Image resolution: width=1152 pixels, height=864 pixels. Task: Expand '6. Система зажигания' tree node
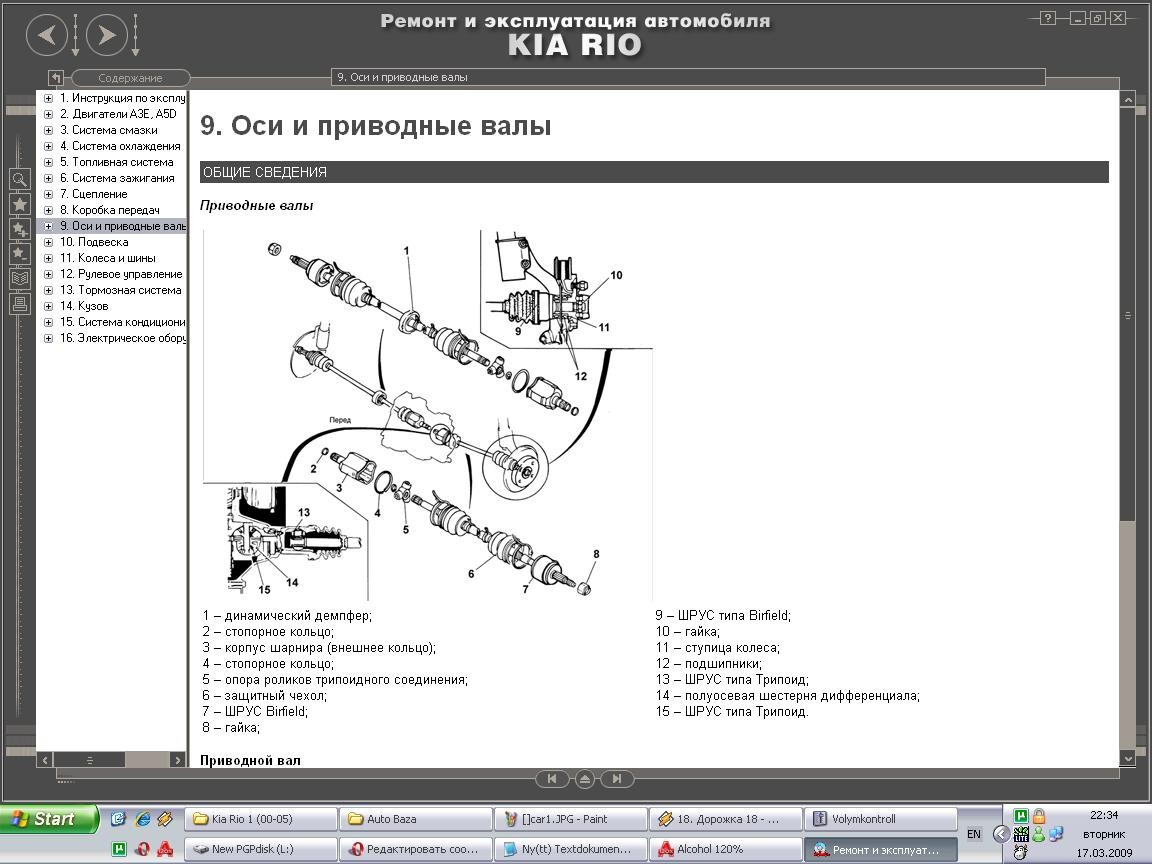48,179
